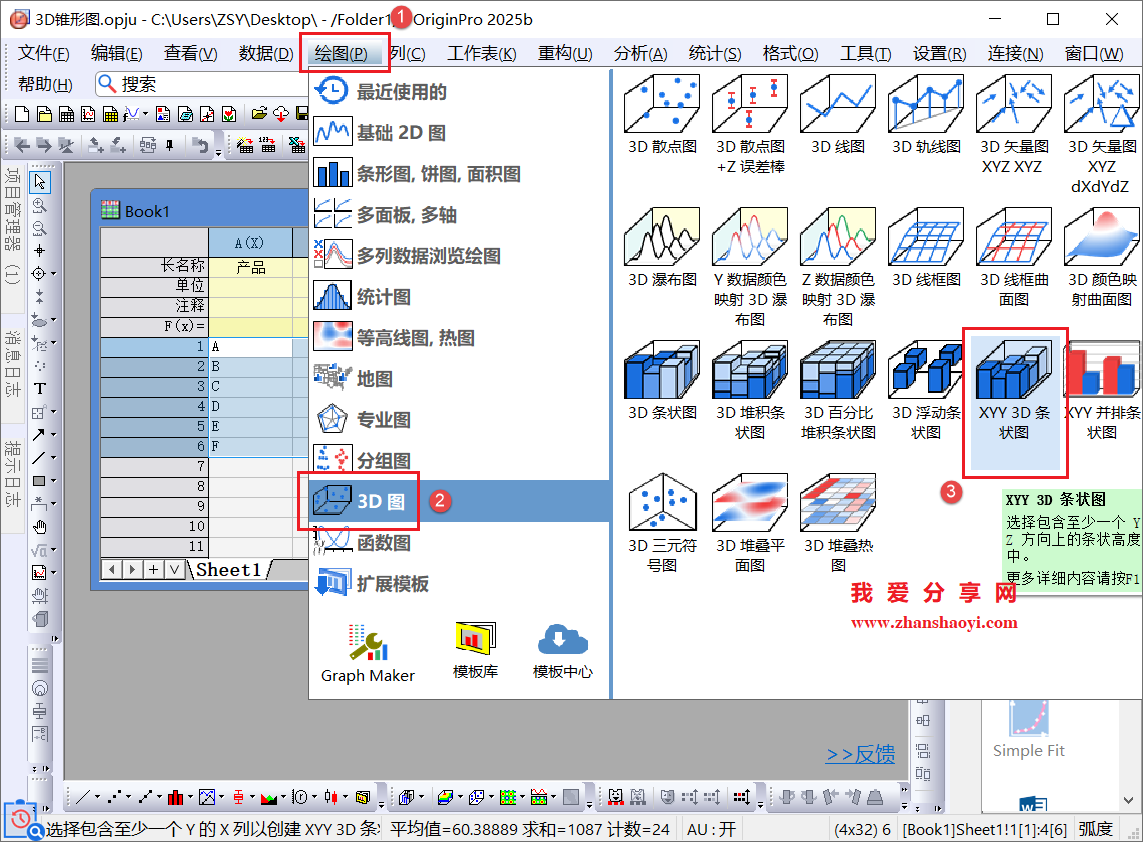1143x842 pixels.
Task: Expand the 等高线图, 热图 category
Action: pyautogui.click(x=415, y=338)
